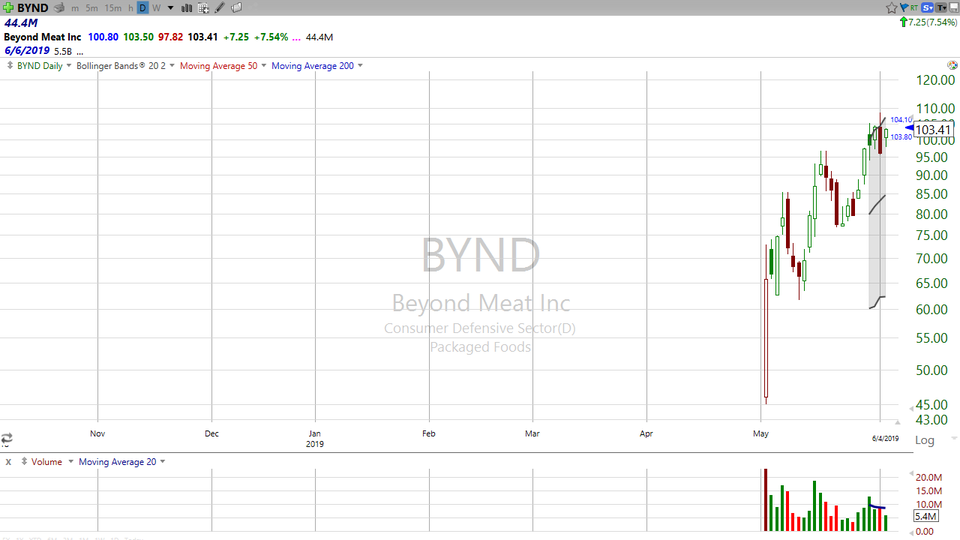The image size is (960, 540).
Task: Click the bar chart style icon
Action: [x=187, y=8]
